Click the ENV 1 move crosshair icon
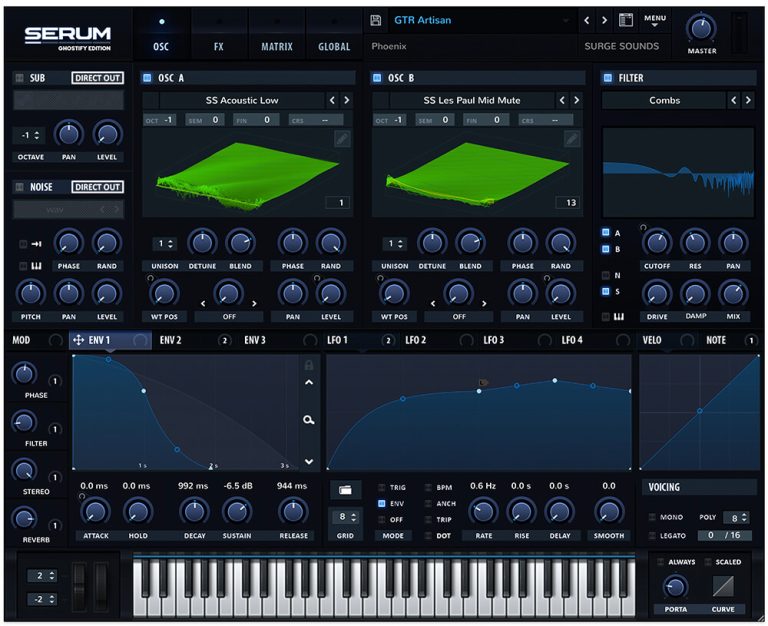Image resolution: width=768 pixels, height=626 pixels. (78, 340)
